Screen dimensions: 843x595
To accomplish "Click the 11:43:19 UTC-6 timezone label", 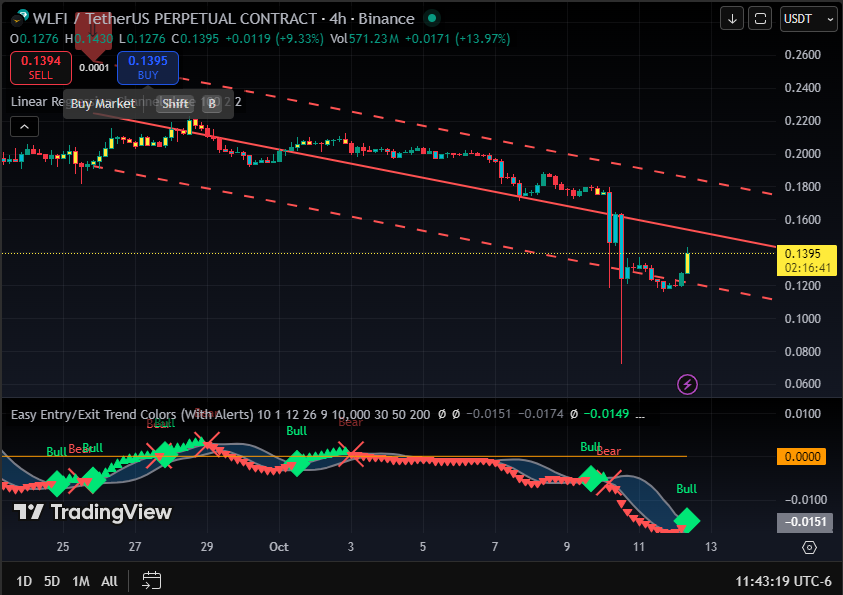I will (783, 581).
